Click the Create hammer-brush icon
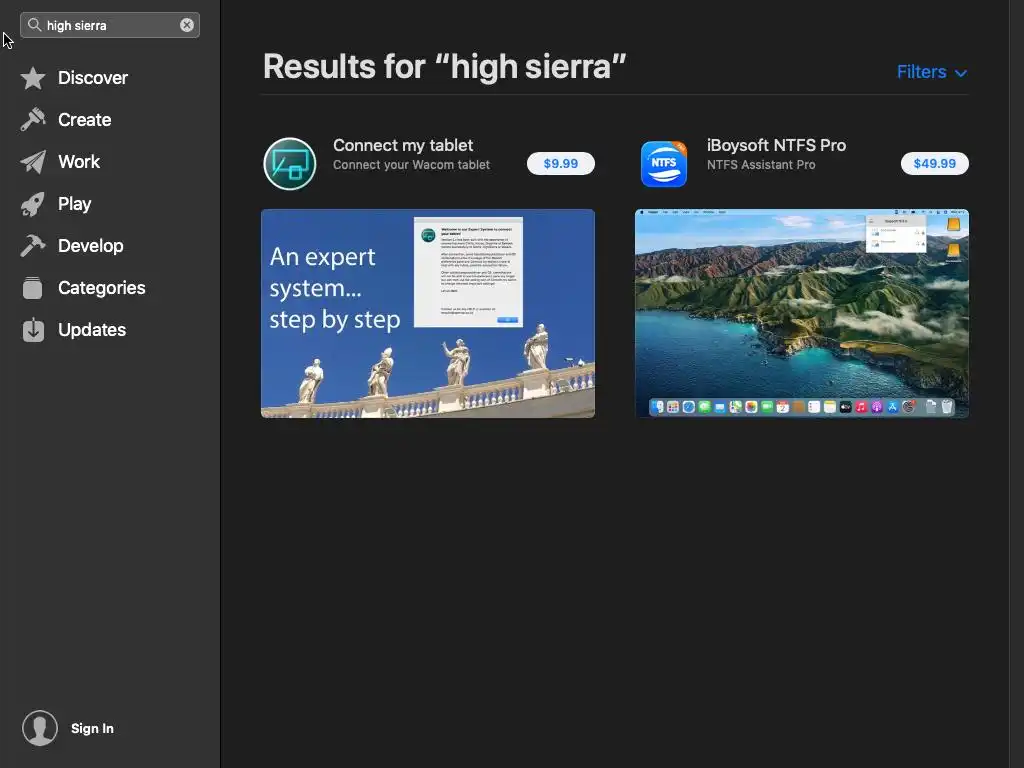1024x768 pixels. coord(33,120)
